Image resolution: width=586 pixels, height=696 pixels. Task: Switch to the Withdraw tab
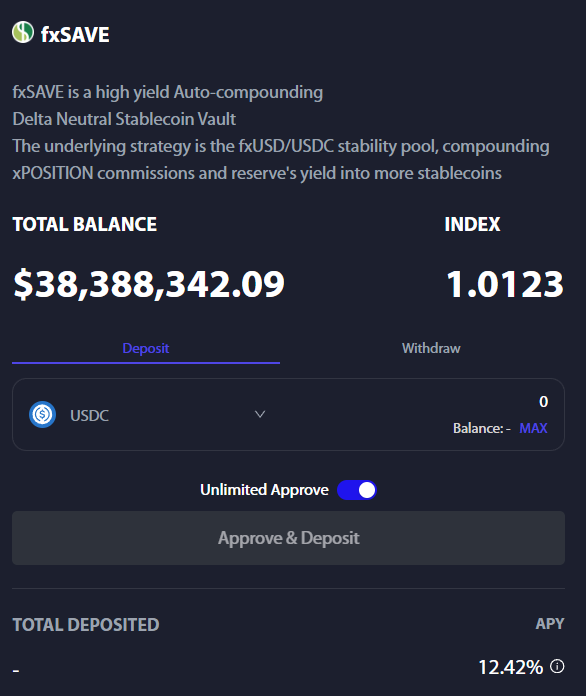coord(431,348)
